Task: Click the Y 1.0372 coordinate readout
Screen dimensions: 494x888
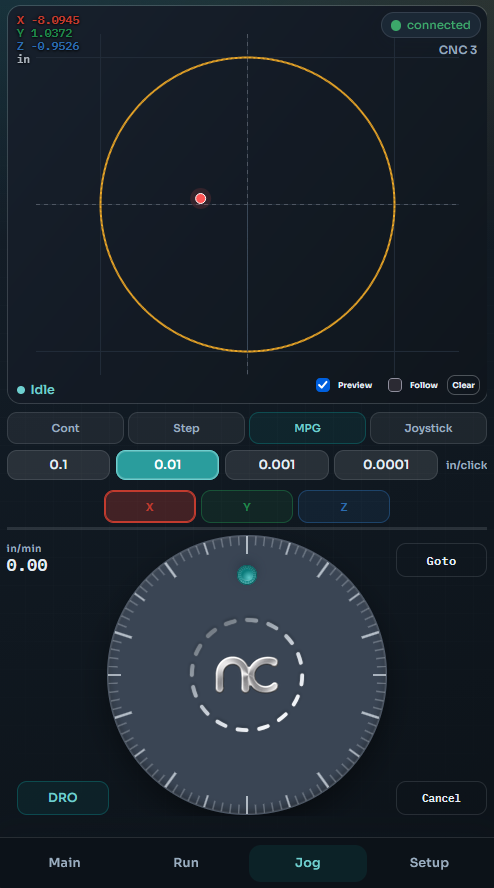Action: pyautogui.click(x=44, y=33)
